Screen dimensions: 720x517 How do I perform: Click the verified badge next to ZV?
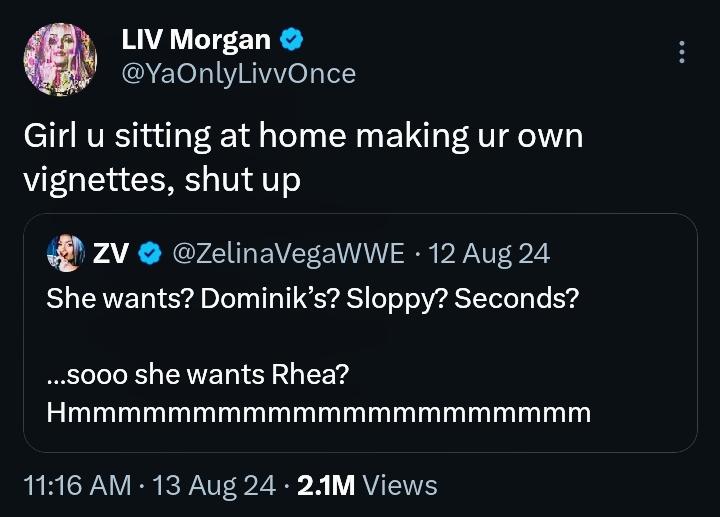tap(149, 254)
